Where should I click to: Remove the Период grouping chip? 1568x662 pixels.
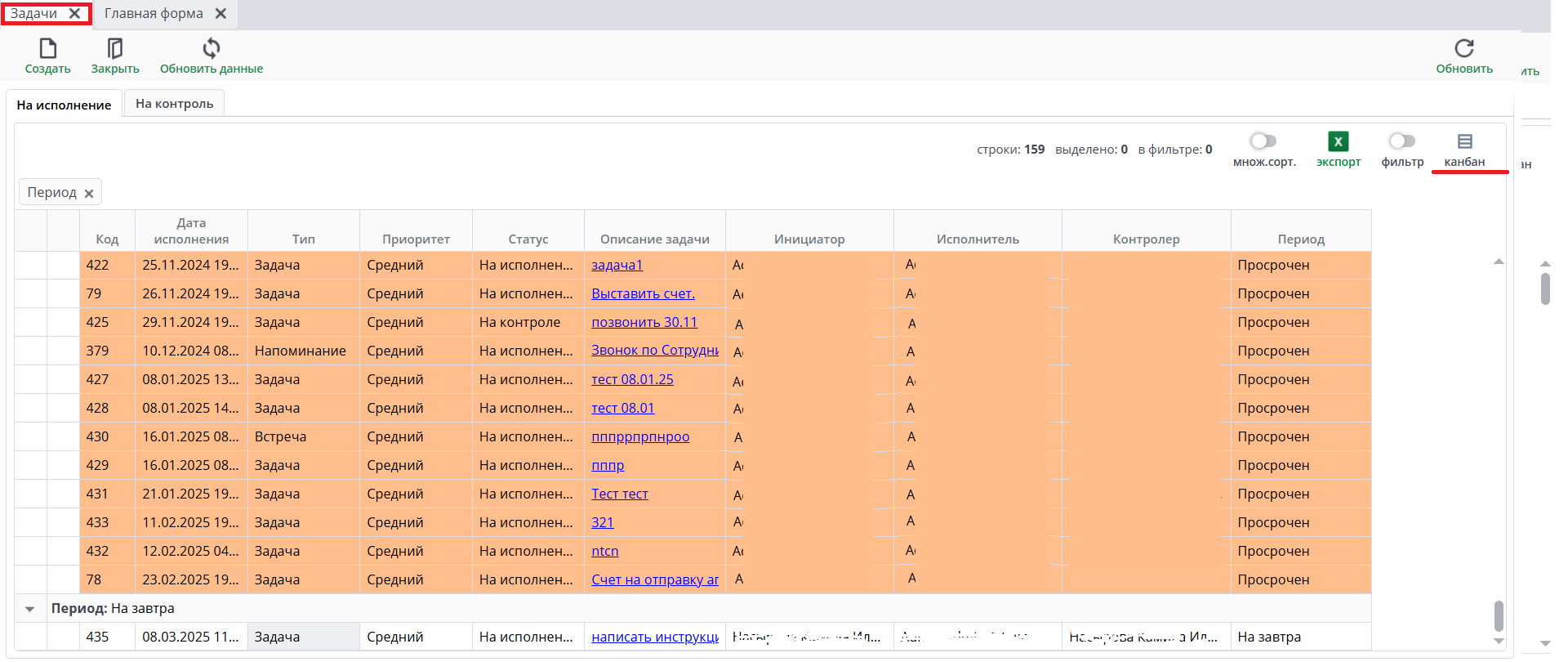tap(89, 194)
